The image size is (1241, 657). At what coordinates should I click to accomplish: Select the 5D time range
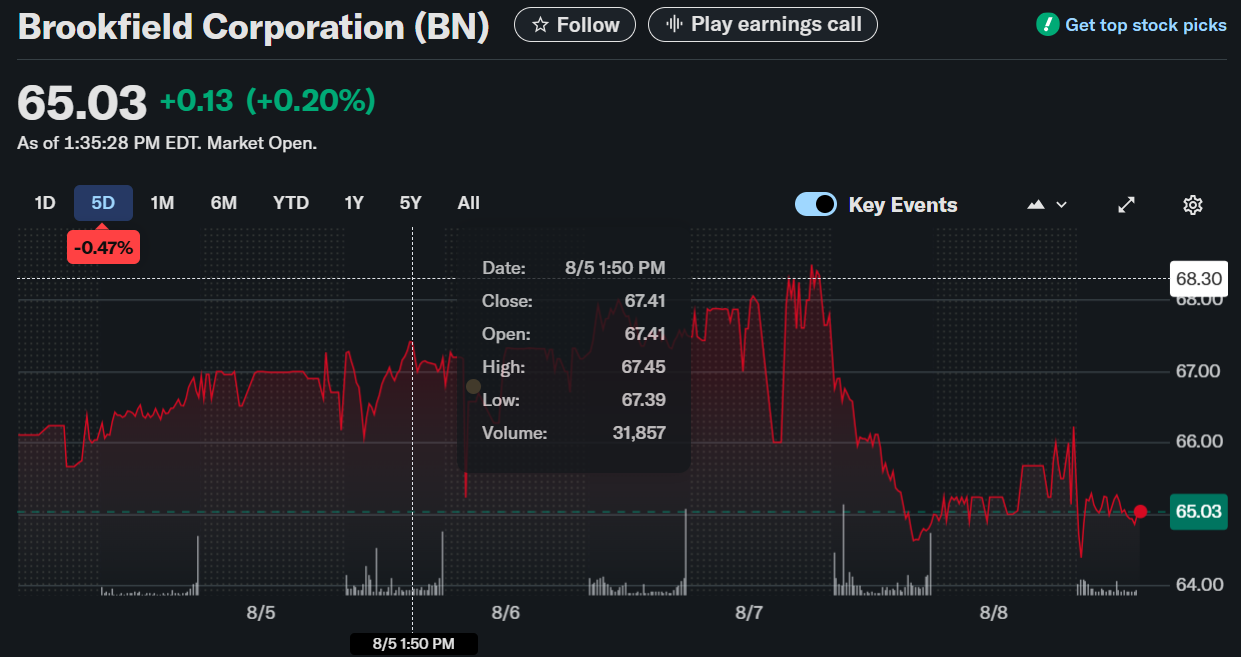tap(103, 203)
